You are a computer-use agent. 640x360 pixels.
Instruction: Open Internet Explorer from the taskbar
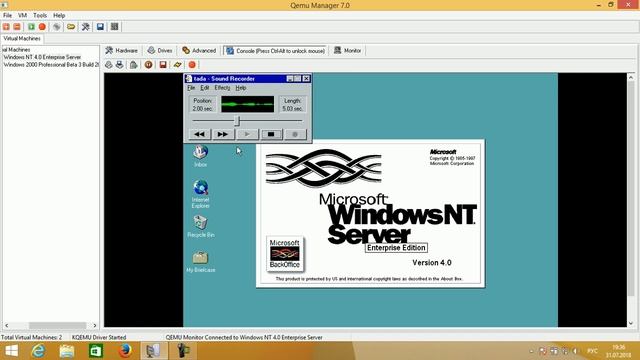point(39,351)
